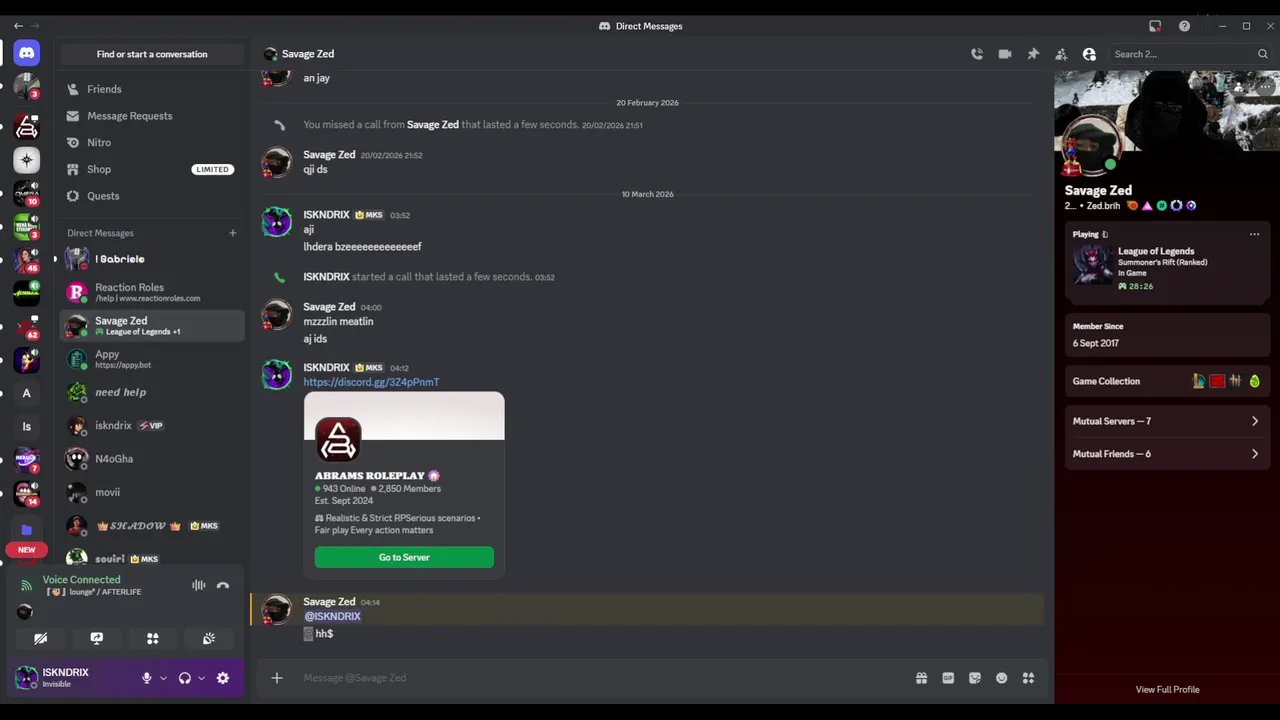Open the Reaction Roles conversation
The width and height of the screenshot is (1280, 720).
click(152, 292)
